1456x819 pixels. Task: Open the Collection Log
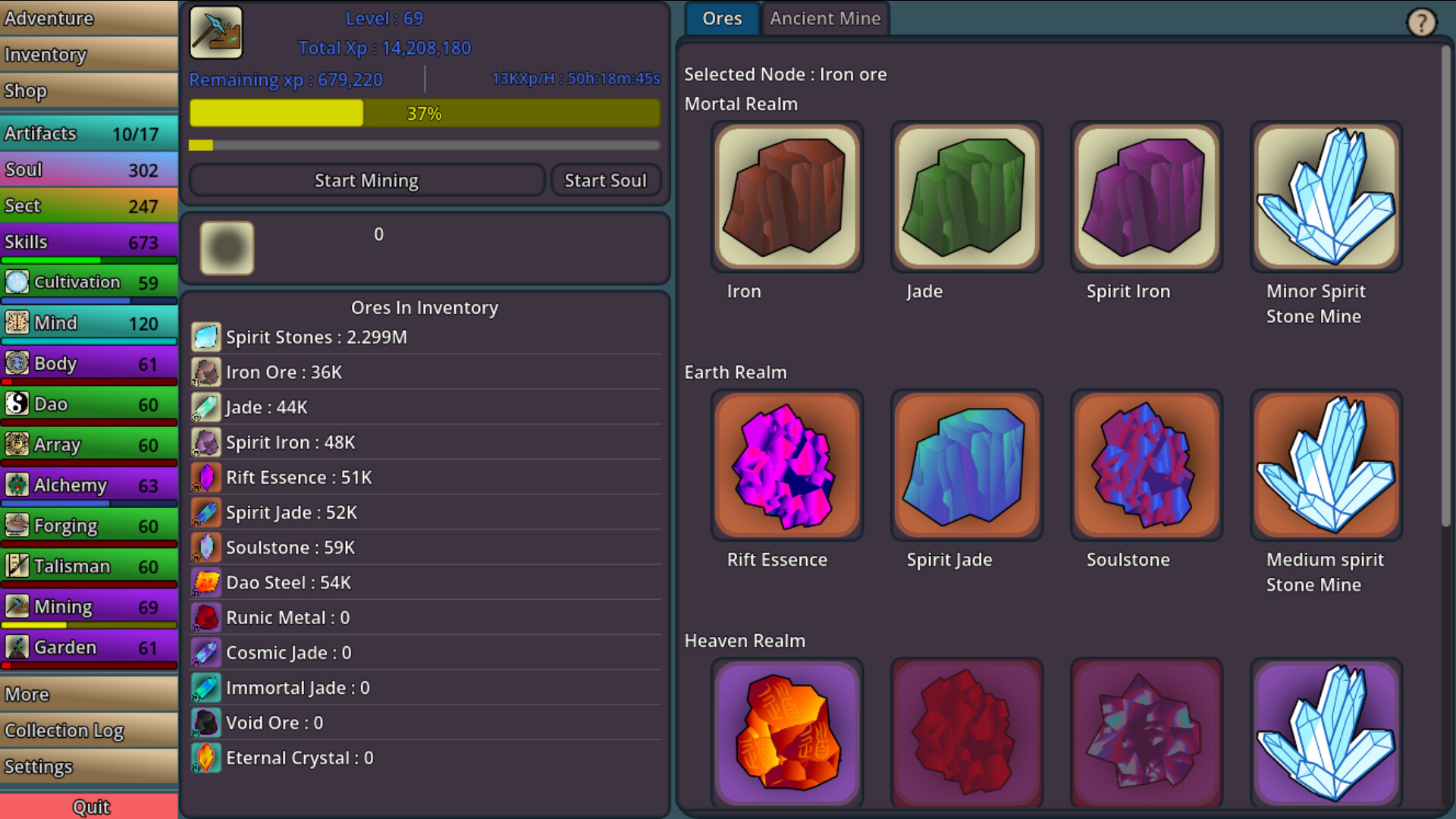click(64, 730)
